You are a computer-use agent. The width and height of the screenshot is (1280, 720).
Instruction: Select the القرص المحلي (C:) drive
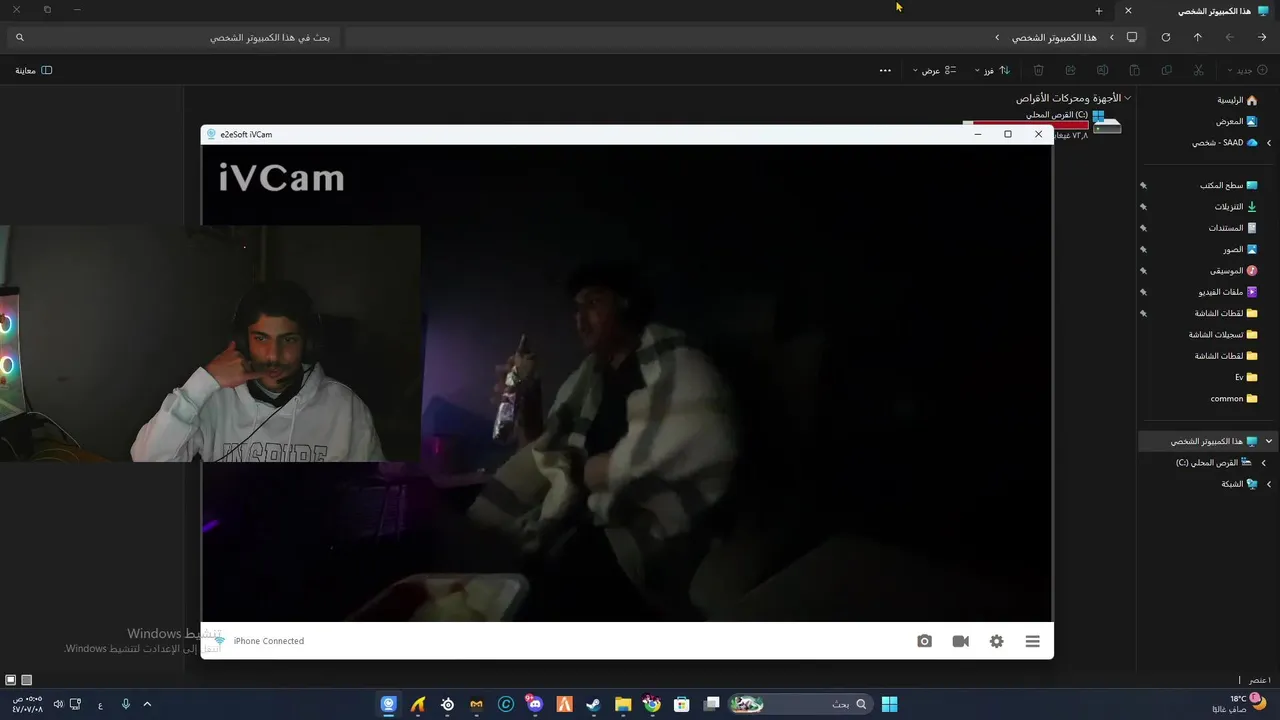pos(1043,124)
